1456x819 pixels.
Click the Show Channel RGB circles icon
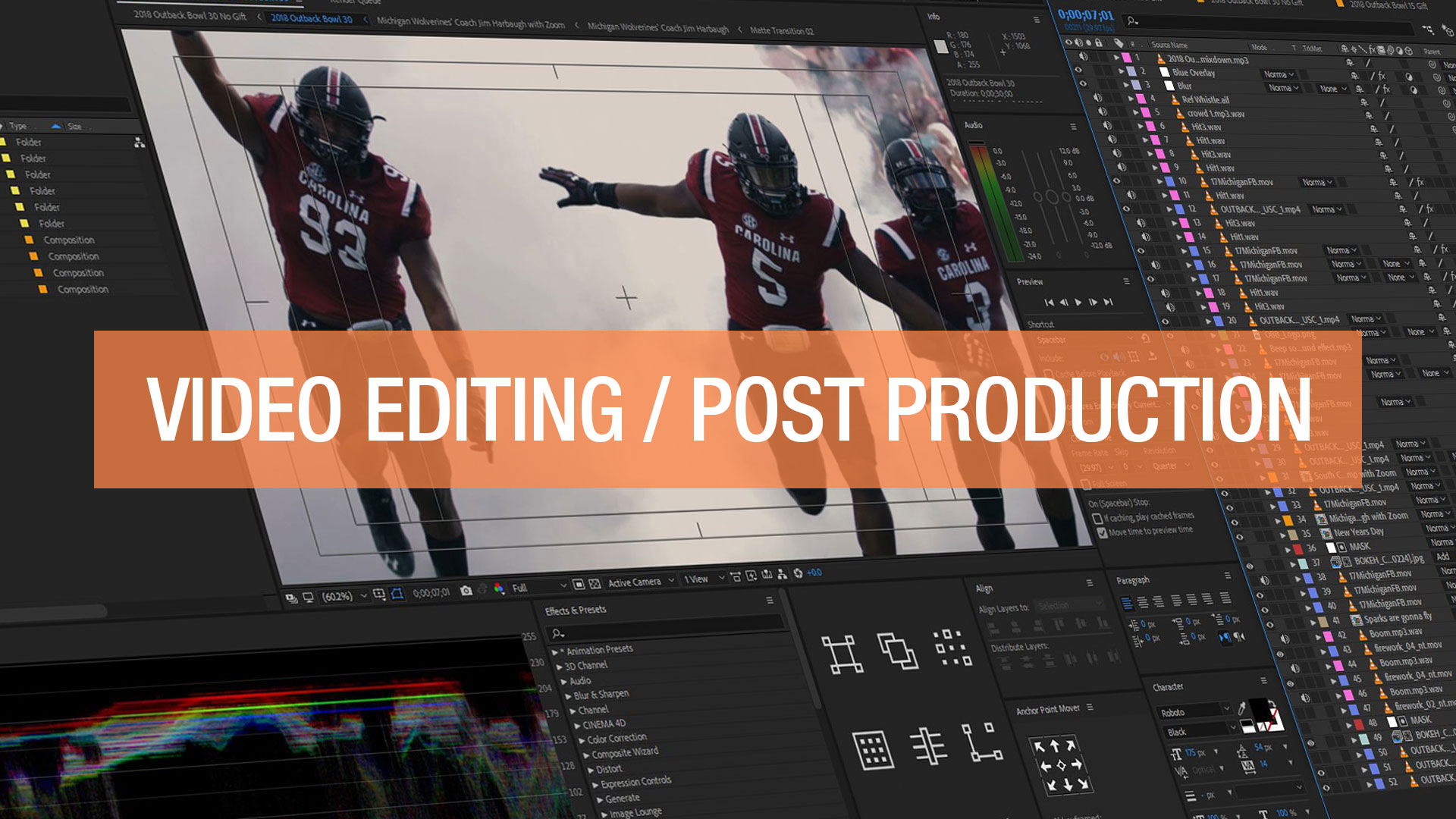click(498, 588)
